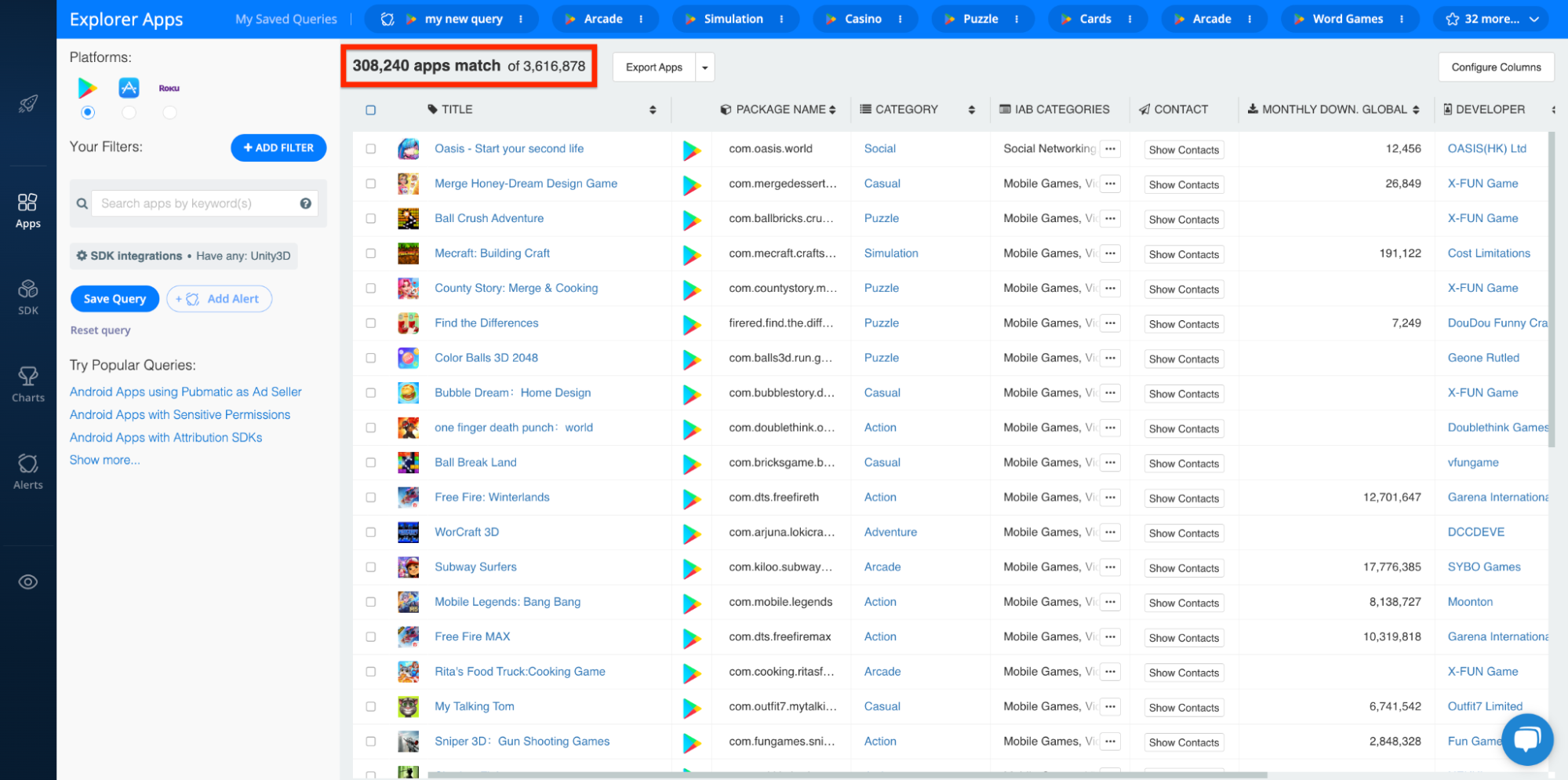This screenshot has height=780, width=1568.
Task: Click the Add Filter button
Action: coord(278,148)
